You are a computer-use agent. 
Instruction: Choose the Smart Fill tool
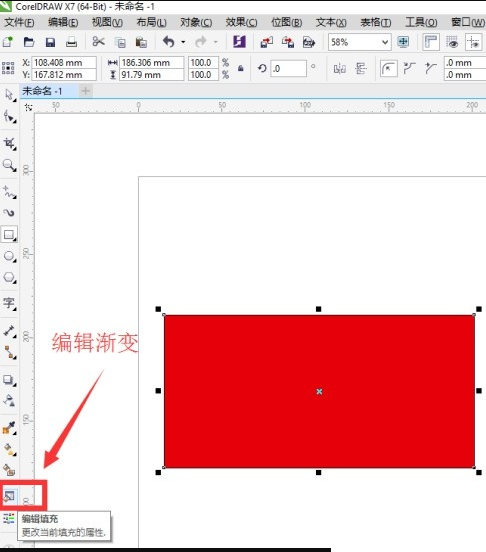coord(9,470)
